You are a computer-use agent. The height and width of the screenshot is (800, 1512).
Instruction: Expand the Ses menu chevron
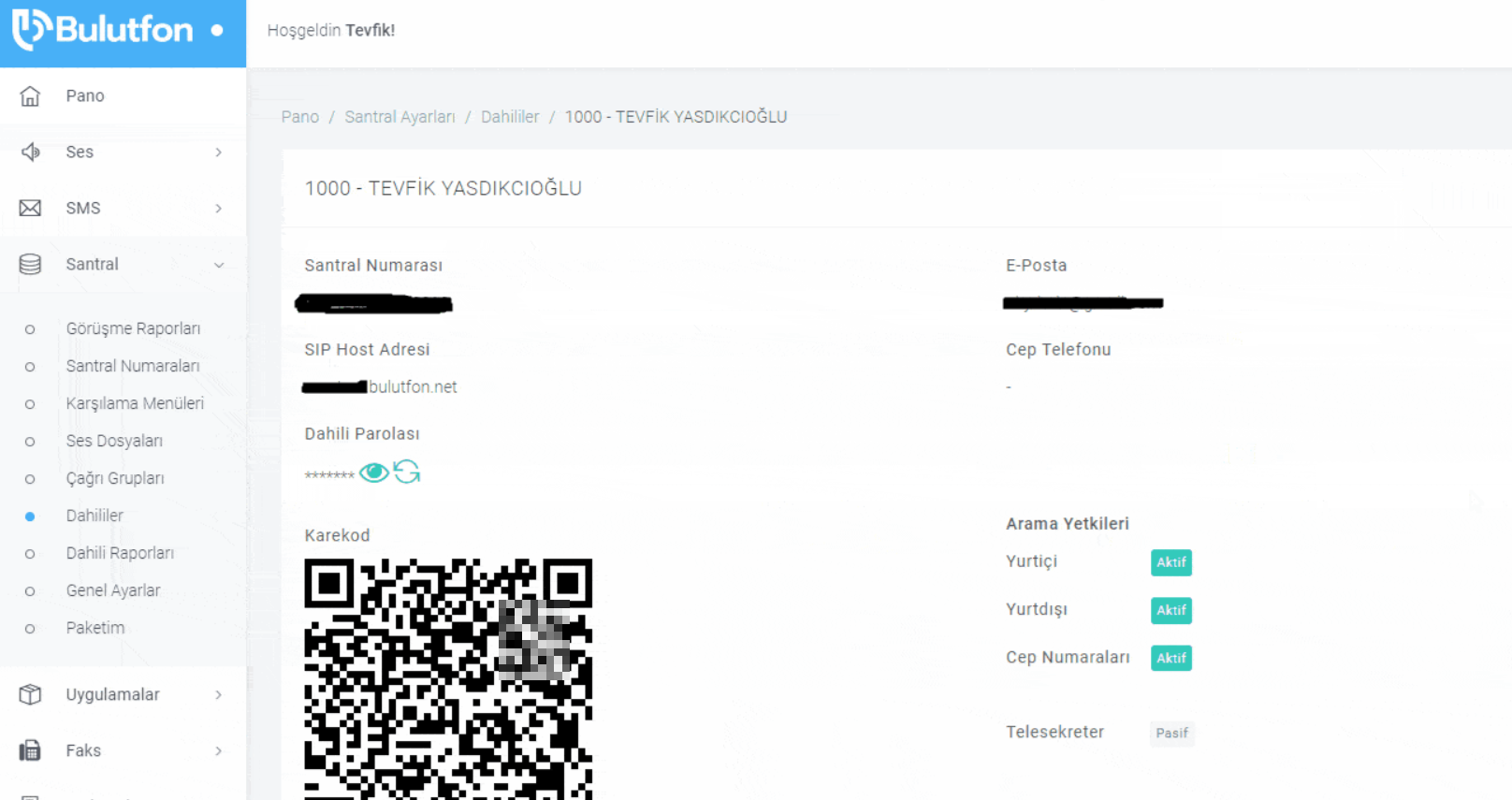click(218, 153)
